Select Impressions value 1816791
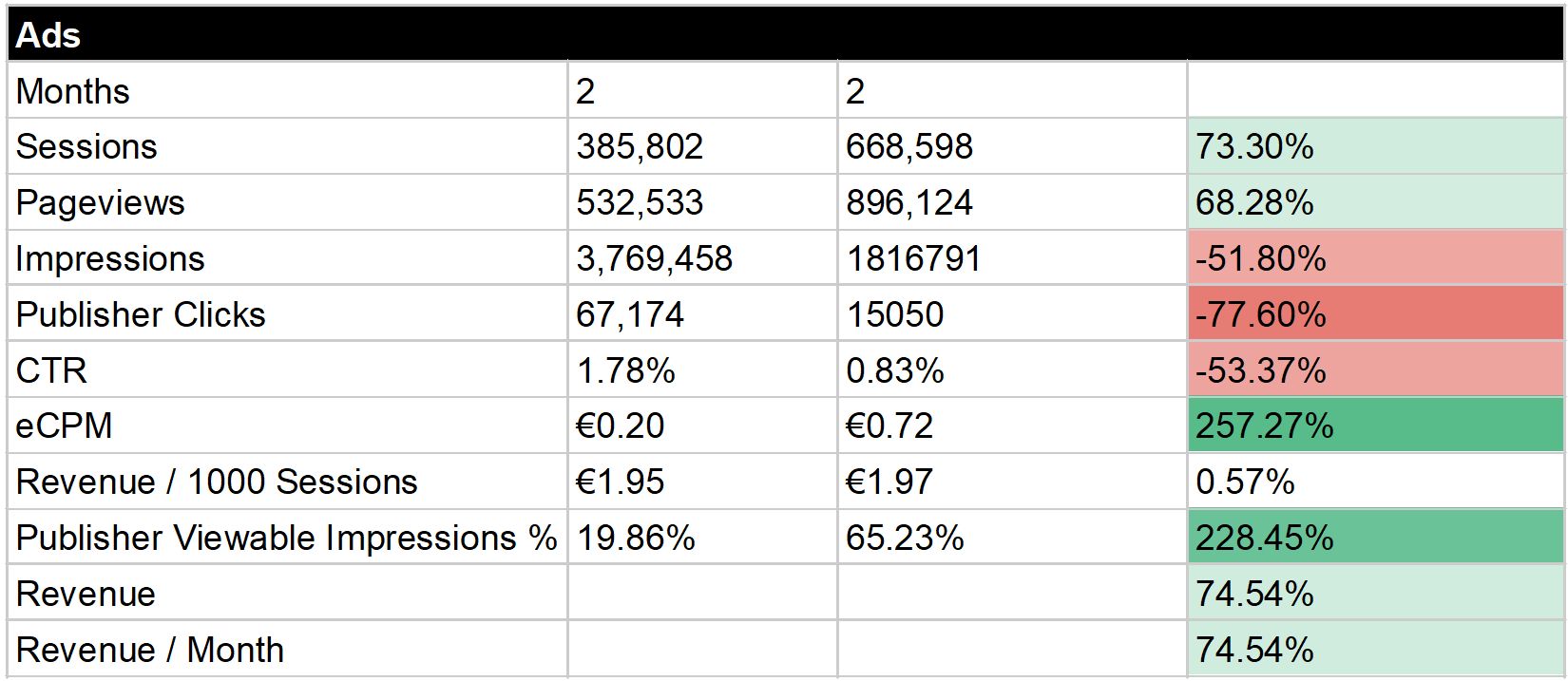The image size is (1568, 681). coord(913,259)
